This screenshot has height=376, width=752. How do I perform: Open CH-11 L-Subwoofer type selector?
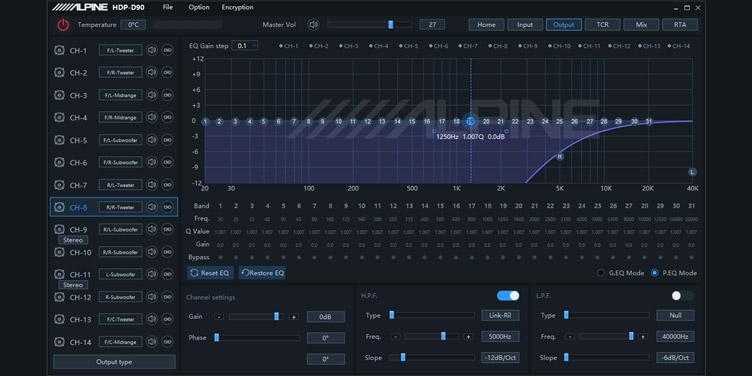pyautogui.click(x=120, y=274)
